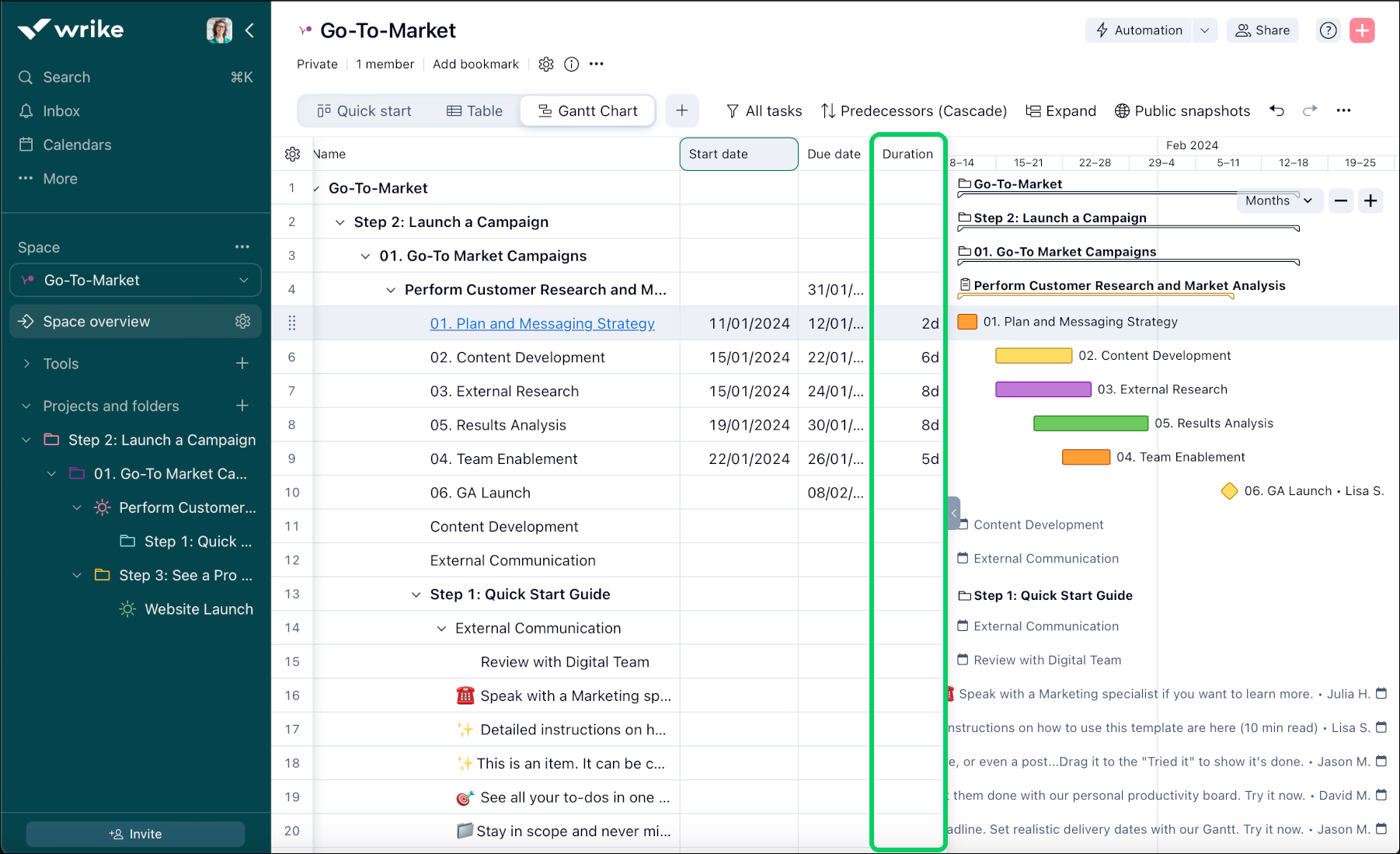
Task: Switch to the Table tab
Action: coord(475,111)
